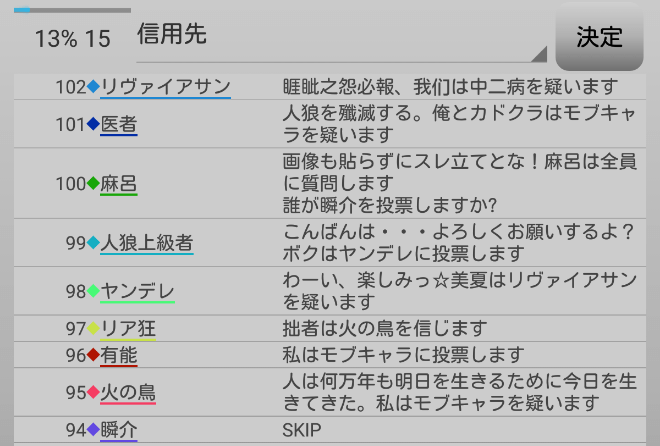Image resolution: width=660 pixels, height=446 pixels.
Task: Click player name ヤンデレ
Action: (x=138, y=291)
